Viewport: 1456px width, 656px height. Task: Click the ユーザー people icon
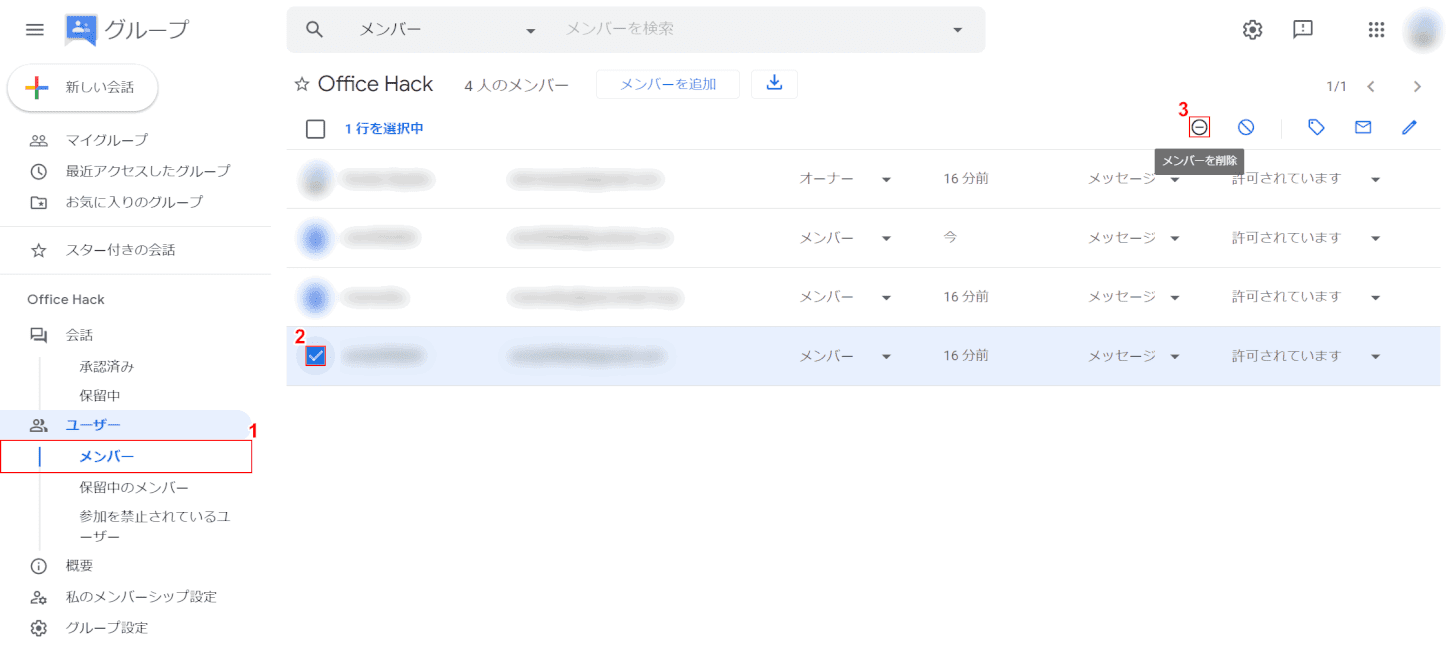39,426
